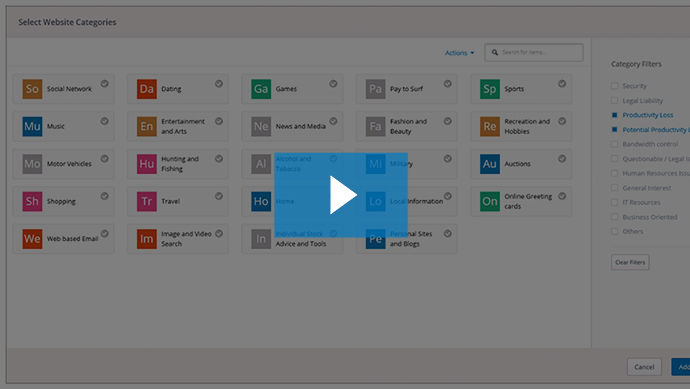Tick the Bandwidth control filter checkbox
Viewport: 690px width, 389px height.
(x=614, y=144)
